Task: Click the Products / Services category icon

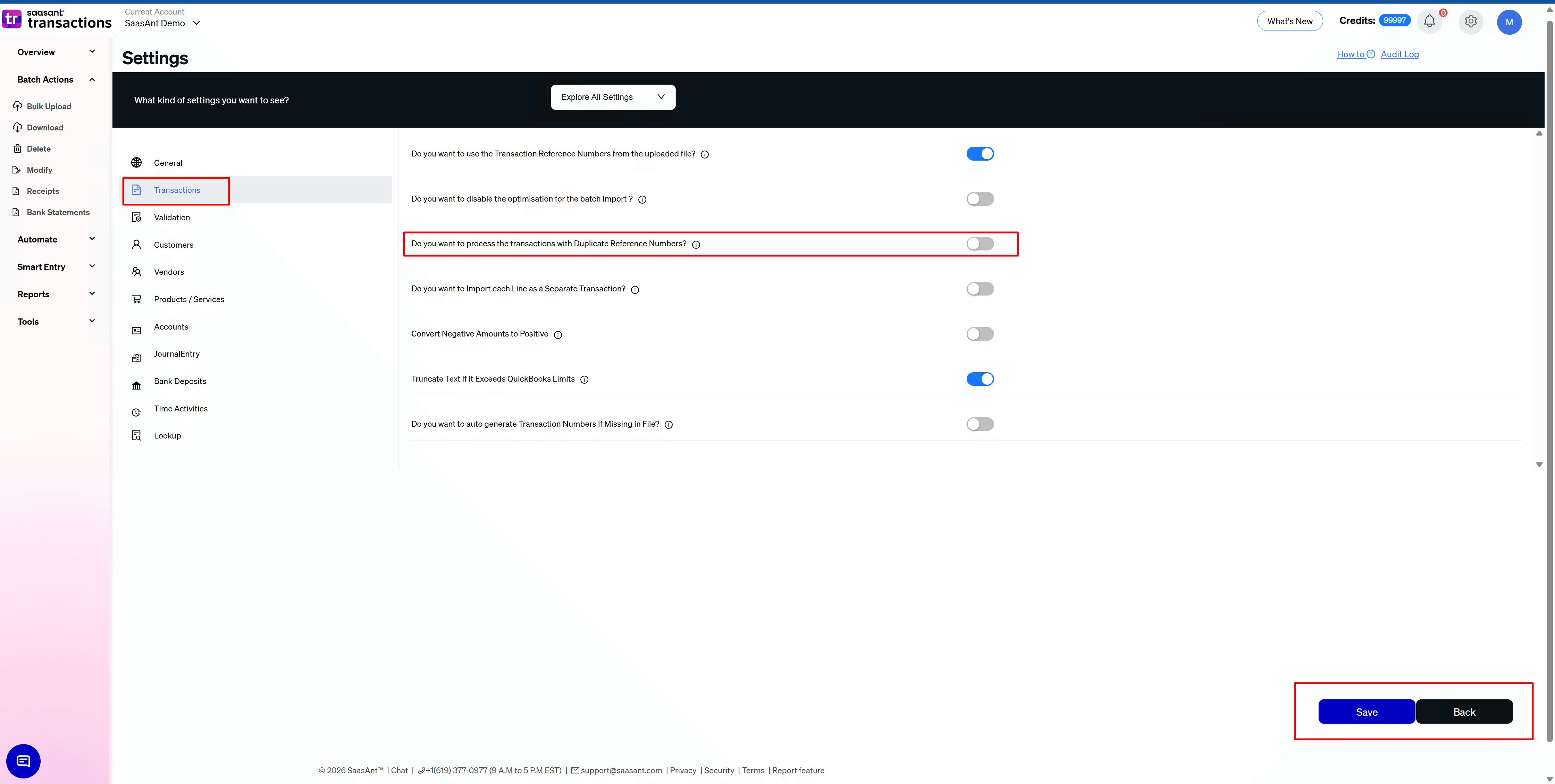Action: point(136,299)
